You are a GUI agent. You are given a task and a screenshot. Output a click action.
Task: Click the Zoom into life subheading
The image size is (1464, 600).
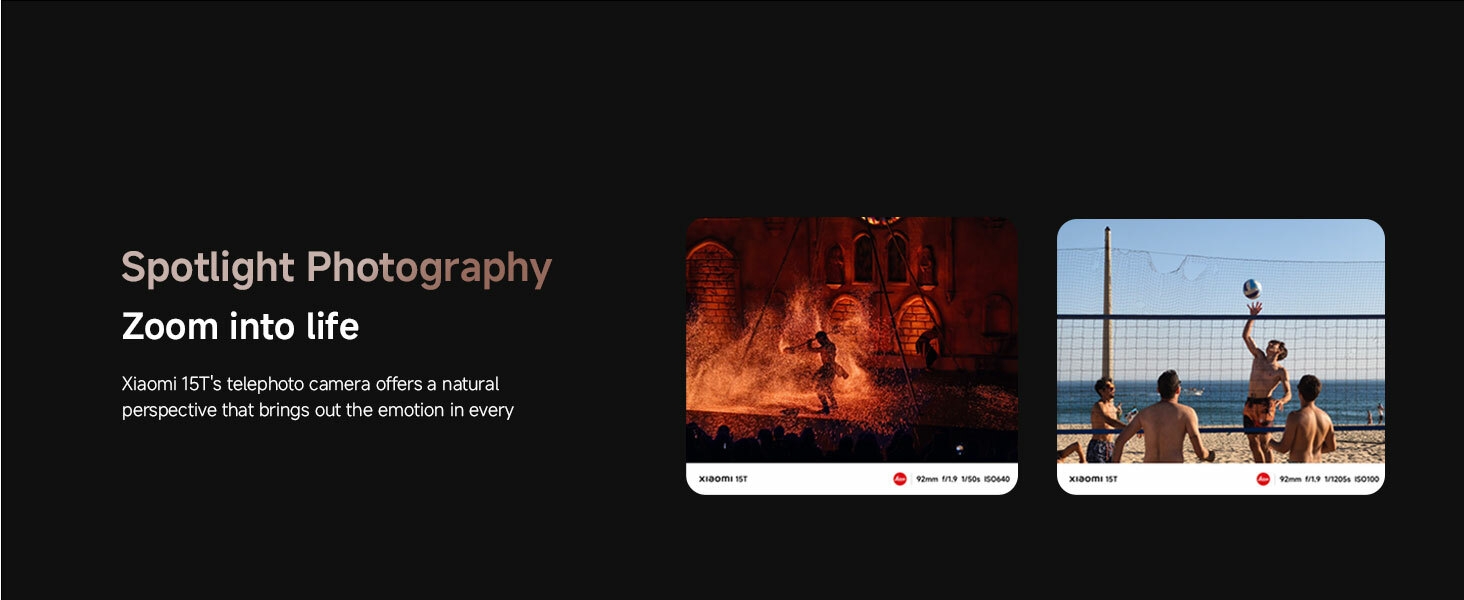(241, 326)
